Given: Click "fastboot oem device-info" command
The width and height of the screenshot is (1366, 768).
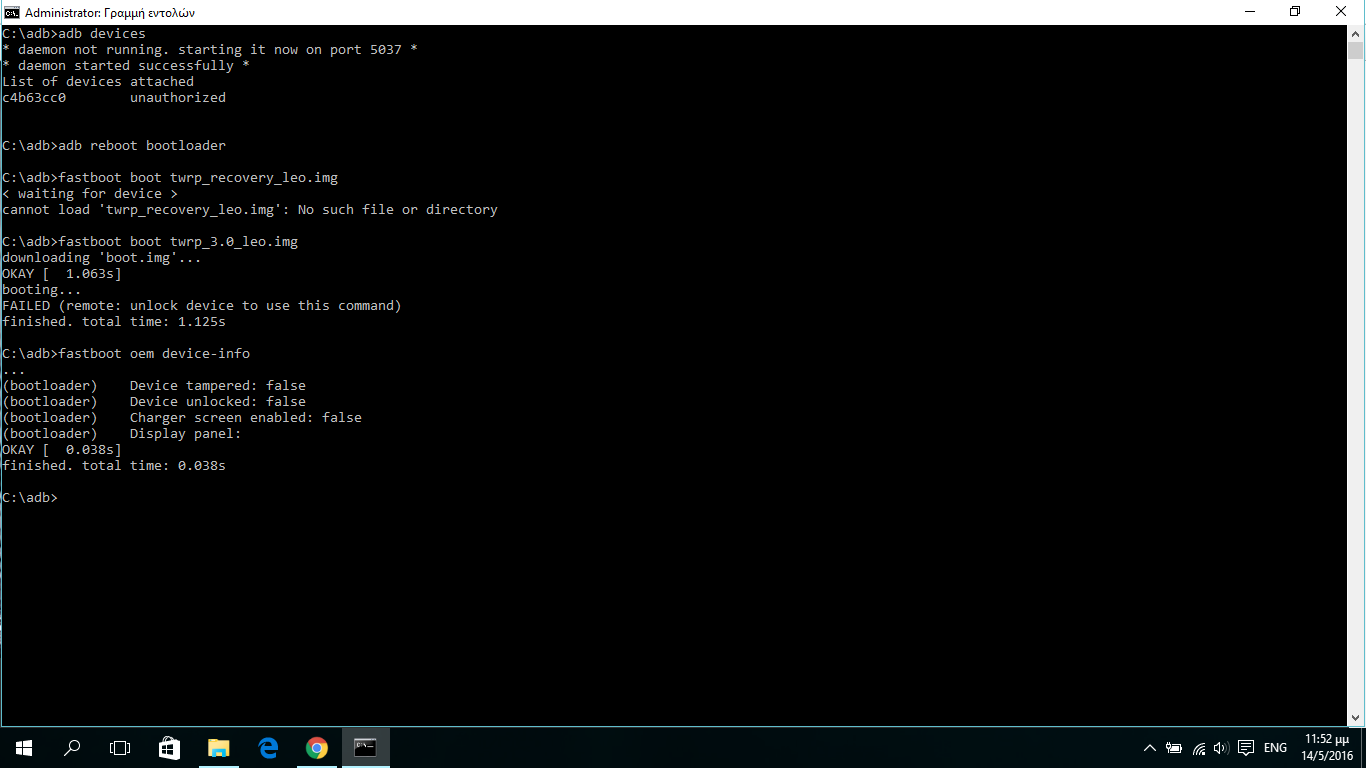Looking at the screenshot, I should [x=126, y=354].
